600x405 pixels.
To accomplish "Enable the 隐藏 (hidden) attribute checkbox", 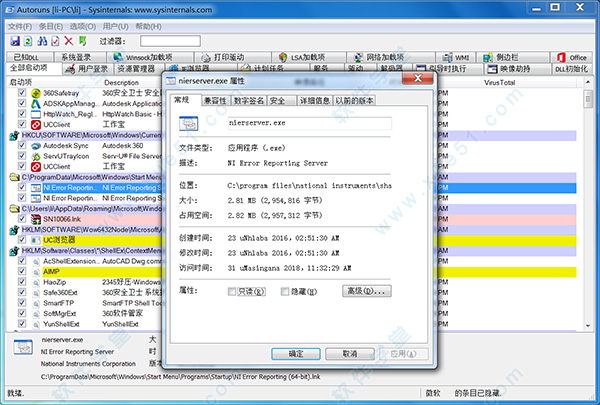I will [x=285, y=292].
